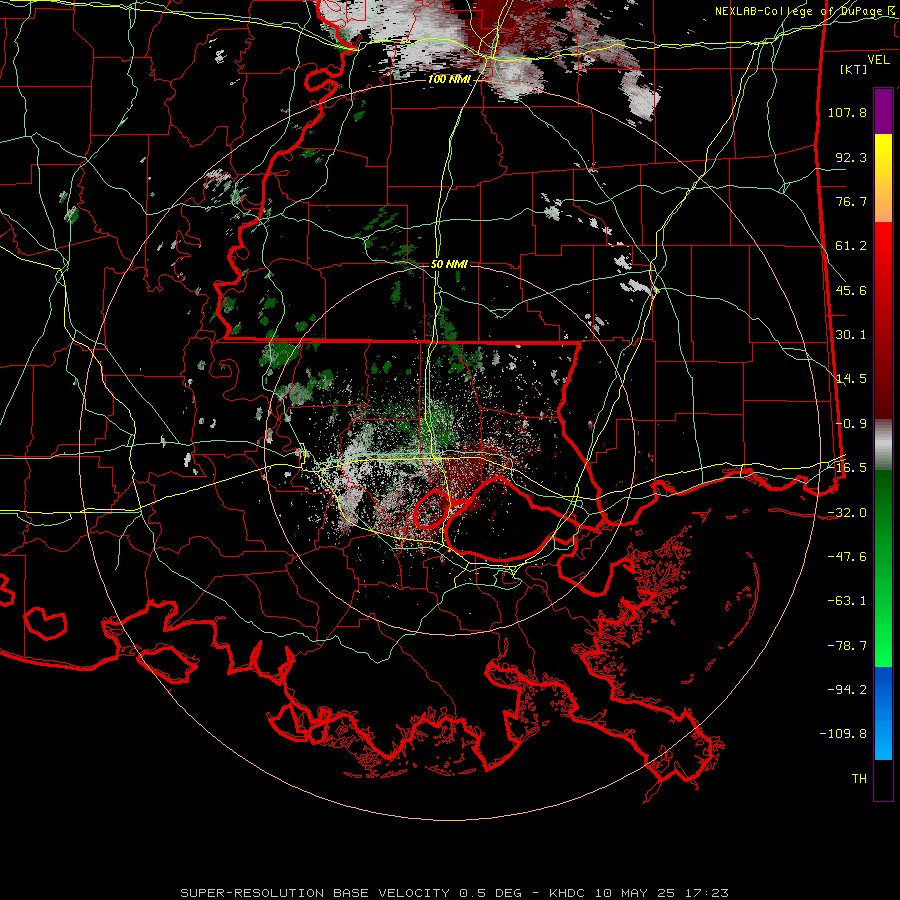Click the 76.7 velocity scale value
The image size is (900, 900).
tap(851, 201)
